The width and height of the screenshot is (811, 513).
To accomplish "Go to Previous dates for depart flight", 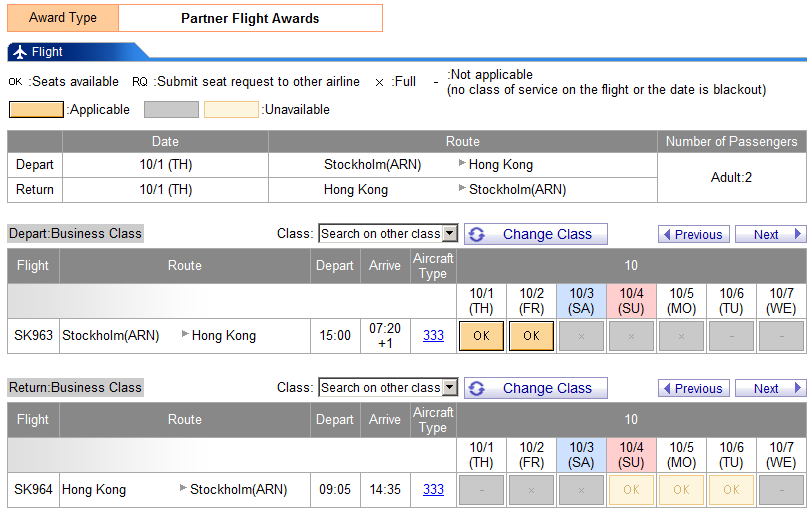I will click(693, 234).
